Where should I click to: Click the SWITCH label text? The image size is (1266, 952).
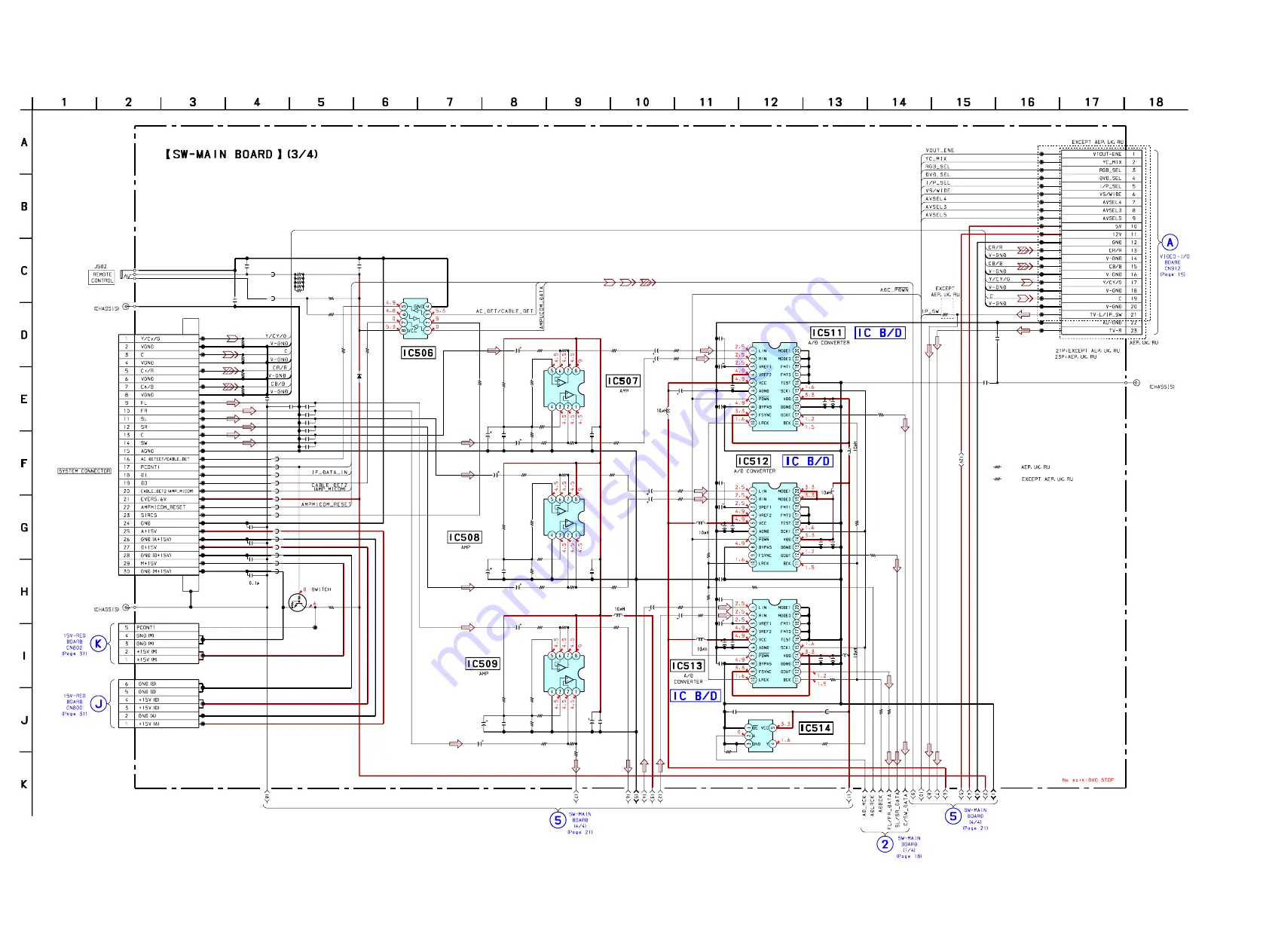click(321, 589)
